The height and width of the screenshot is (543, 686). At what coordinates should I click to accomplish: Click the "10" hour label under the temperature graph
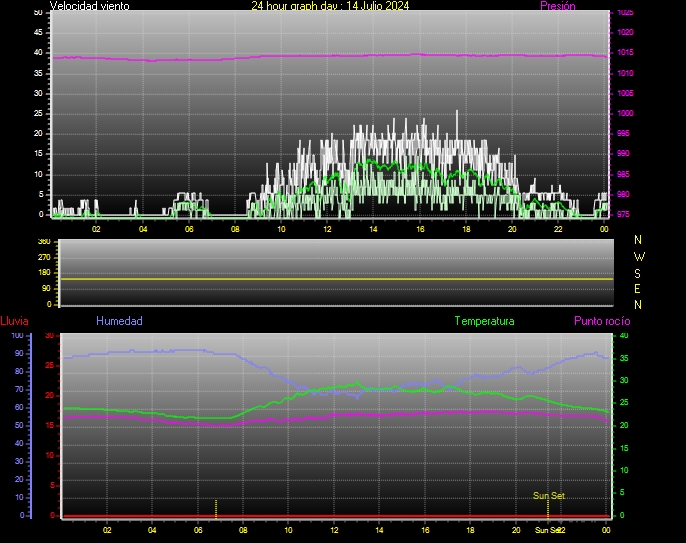pyautogui.click(x=288, y=530)
